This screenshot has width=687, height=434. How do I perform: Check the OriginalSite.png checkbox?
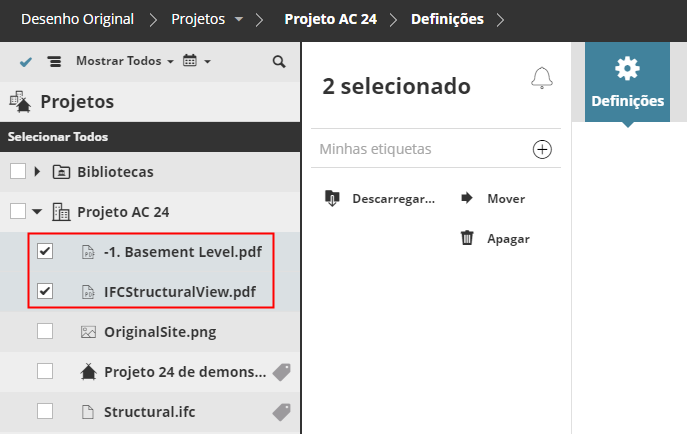click(x=45, y=331)
